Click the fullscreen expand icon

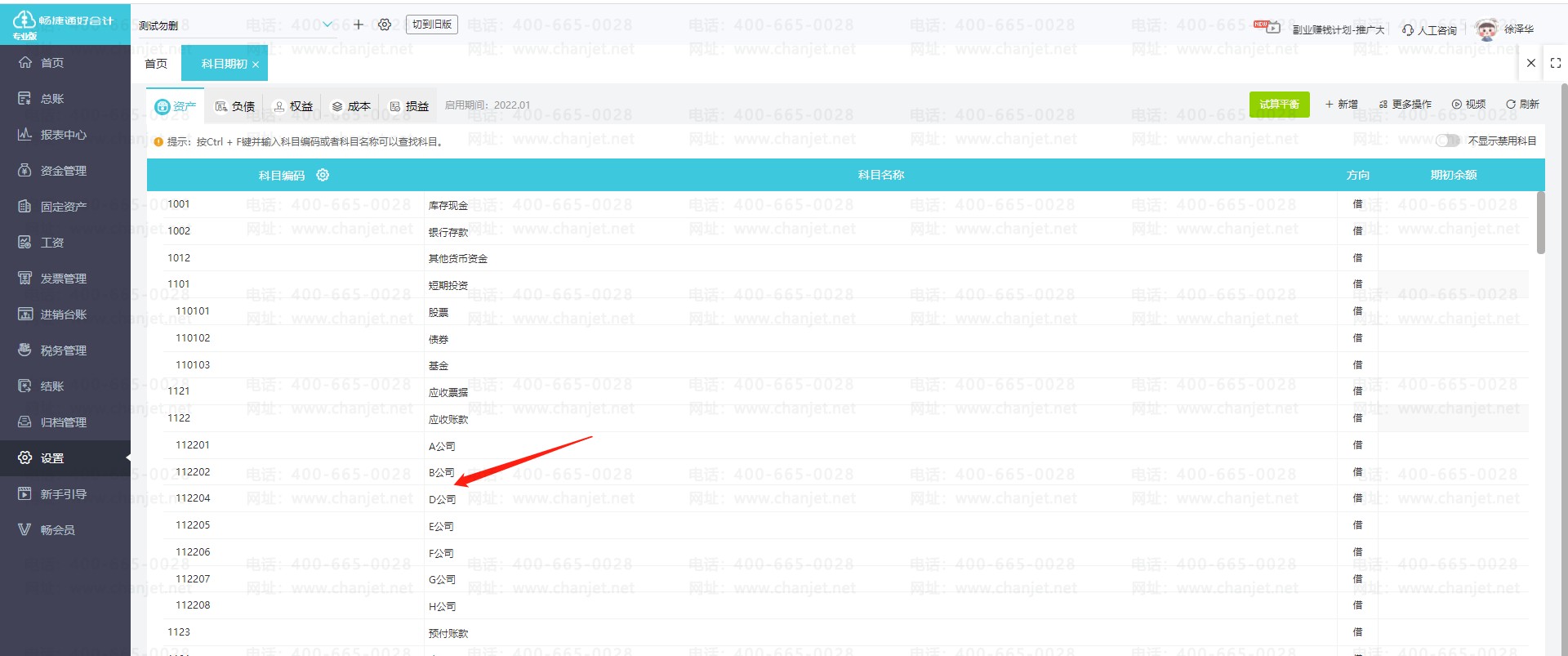pos(1556,63)
